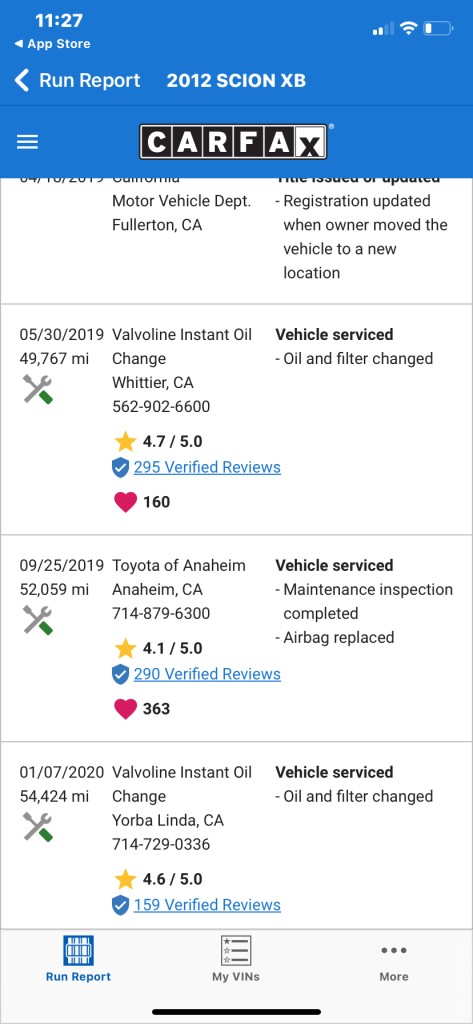
Task: Tap wrench icon for 01/07/2020 service
Action: point(38,827)
